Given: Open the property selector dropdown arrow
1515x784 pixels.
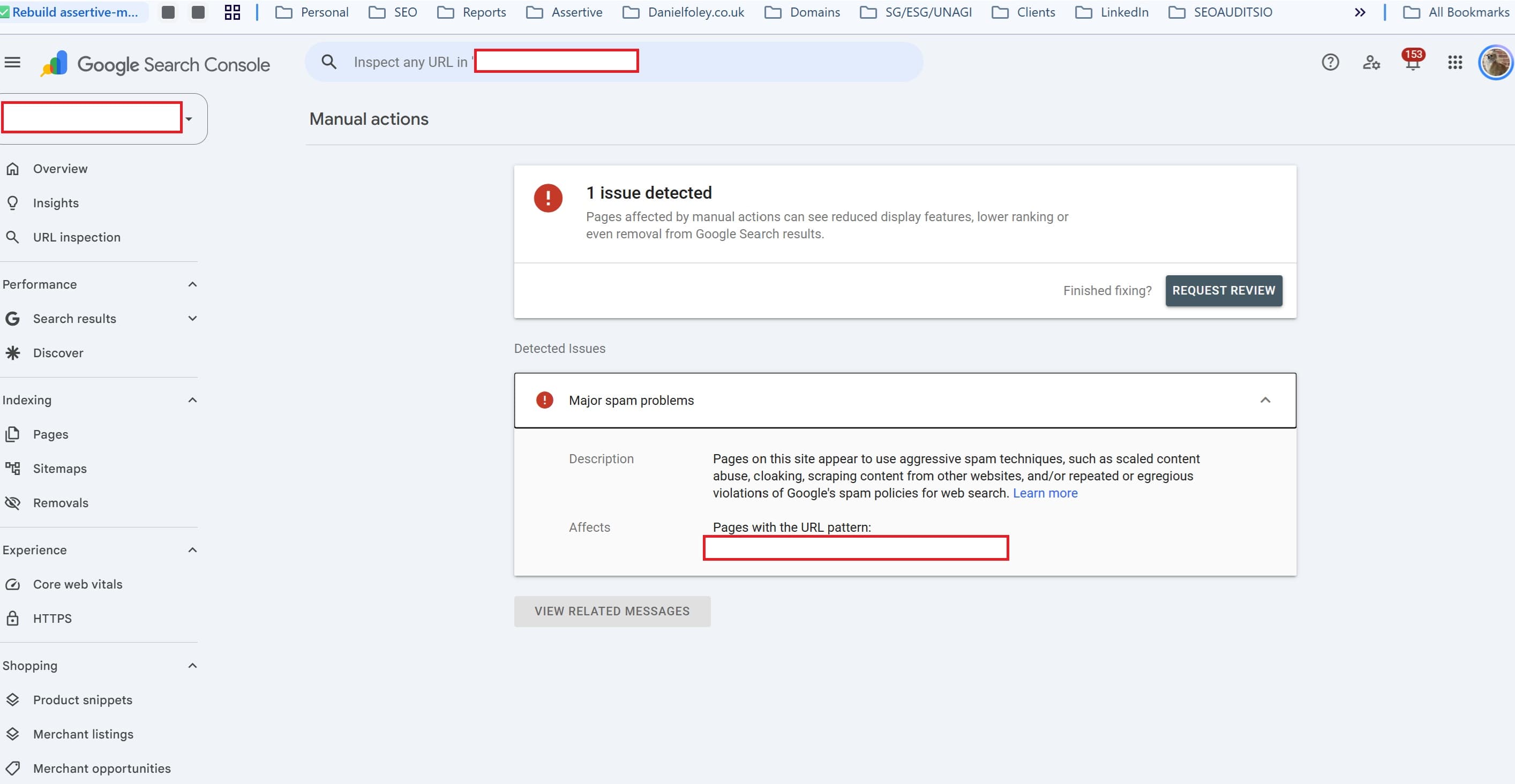Looking at the screenshot, I should coord(189,119).
